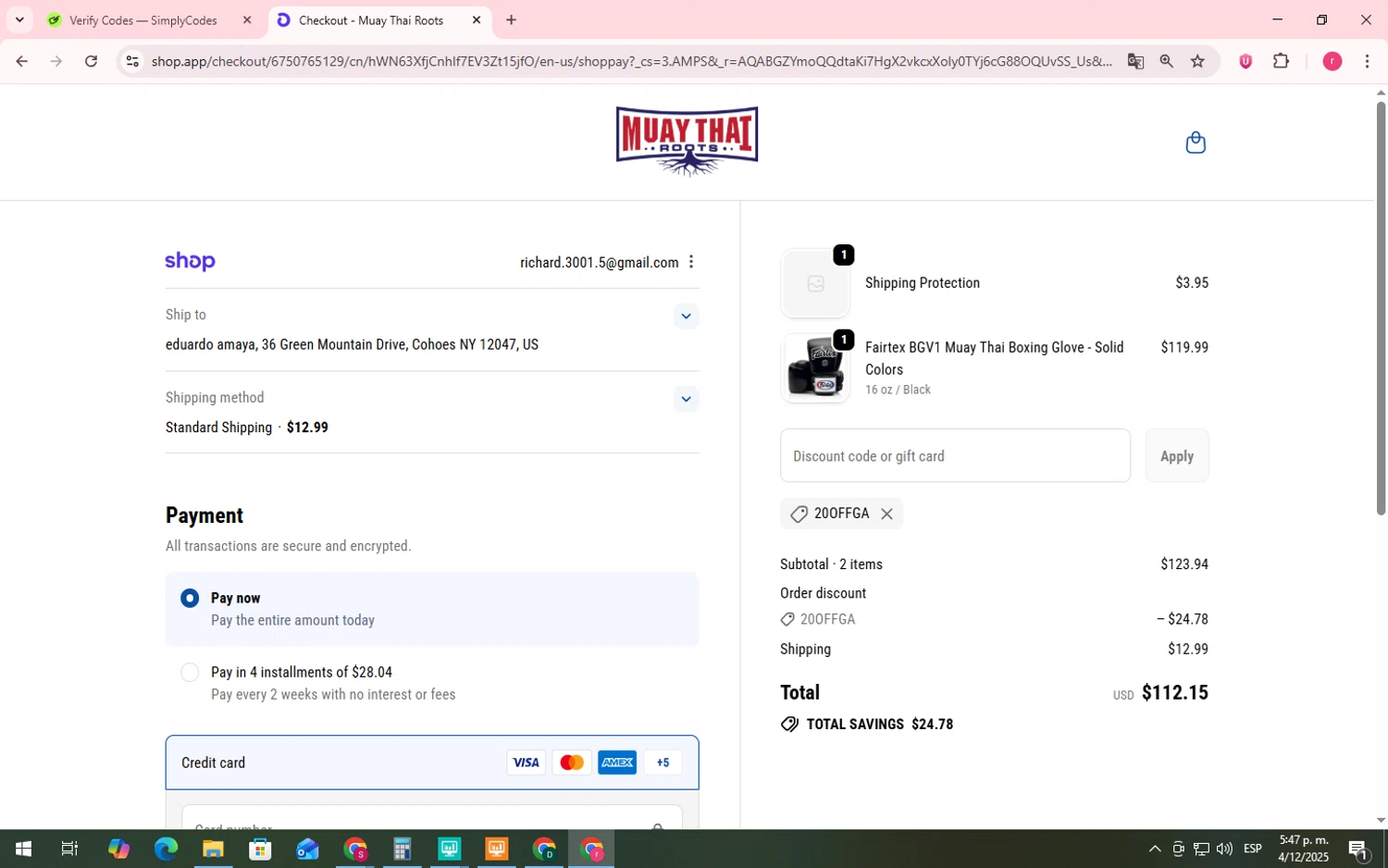Open the Chrome profile avatar

coord(1332,61)
